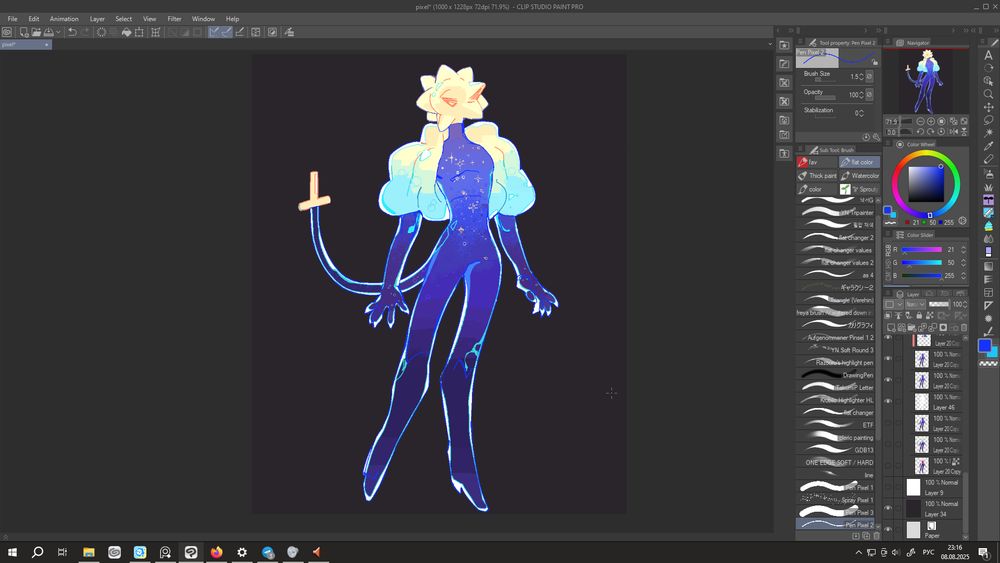Select the Eraser tool
Image resolution: width=1000 pixels, height=563 pixels.
coord(989,159)
